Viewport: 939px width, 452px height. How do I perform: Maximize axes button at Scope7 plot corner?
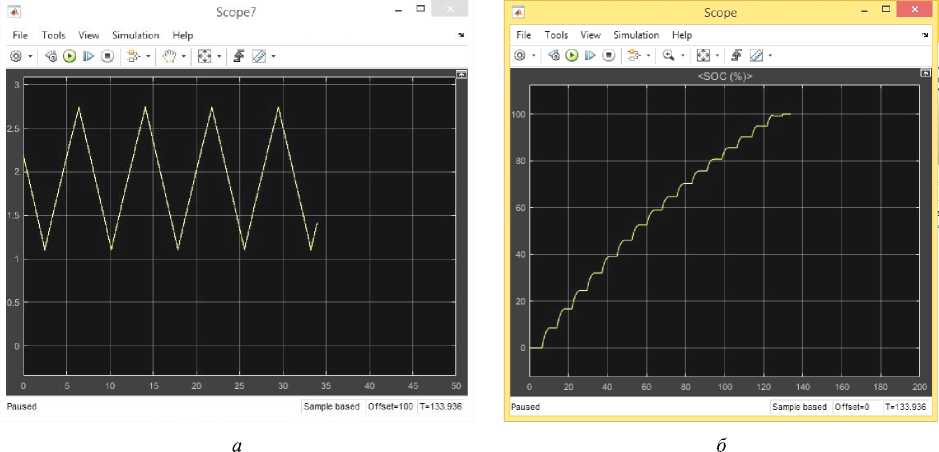pyautogui.click(x=461, y=74)
